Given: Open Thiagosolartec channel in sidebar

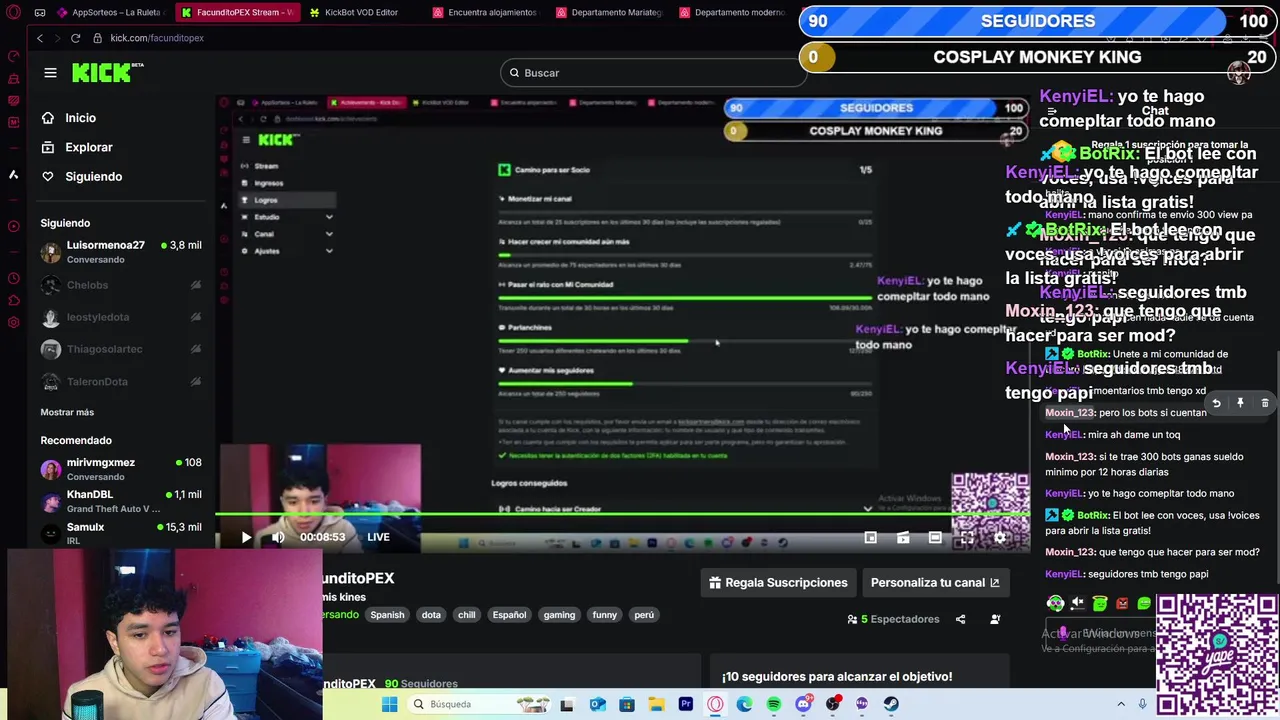Looking at the screenshot, I should coord(120,349).
